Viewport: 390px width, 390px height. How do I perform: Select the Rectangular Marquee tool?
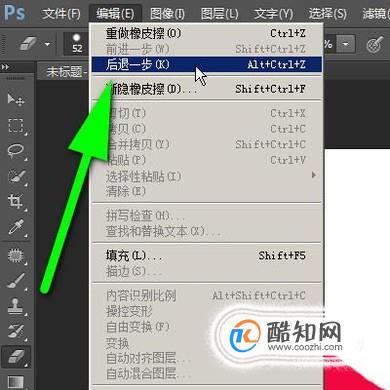click(x=16, y=126)
